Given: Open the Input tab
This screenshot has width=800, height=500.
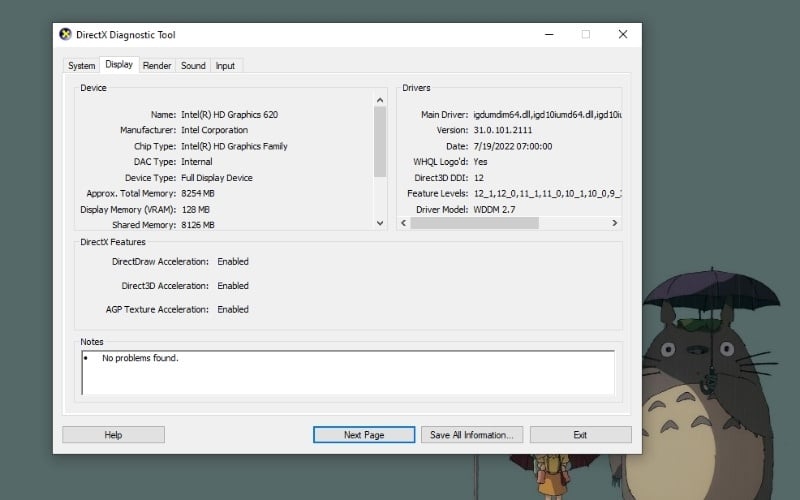Looking at the screenshot, I should [226, 66].
